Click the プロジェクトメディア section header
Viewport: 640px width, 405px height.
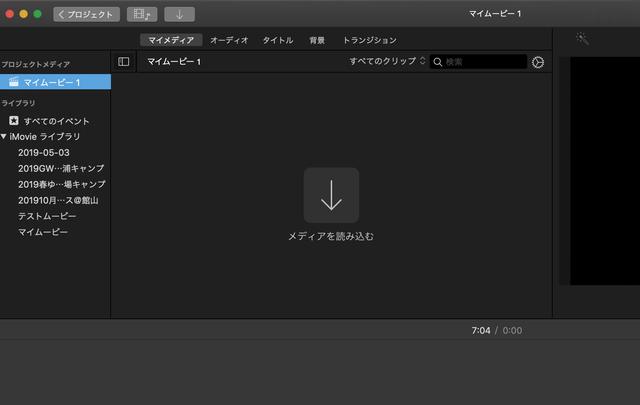click(36, 65)
